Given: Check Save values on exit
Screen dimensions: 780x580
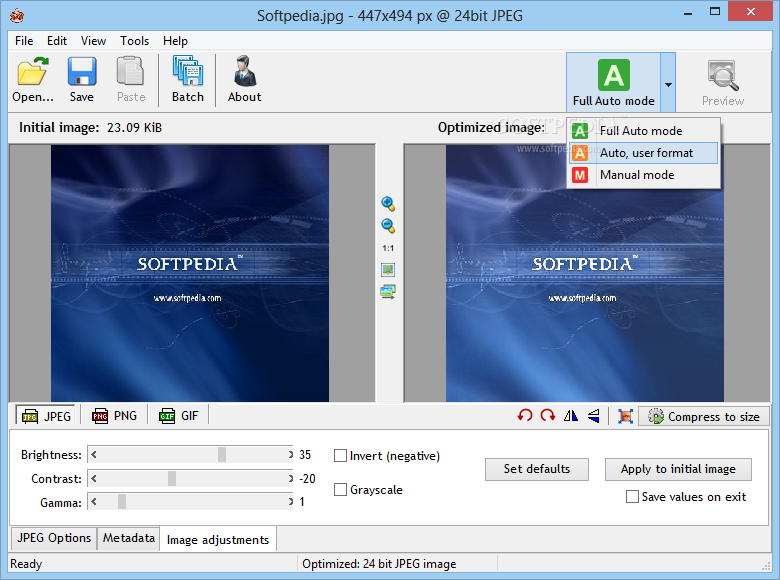Looking at the screenshot, I should (632, 496).
